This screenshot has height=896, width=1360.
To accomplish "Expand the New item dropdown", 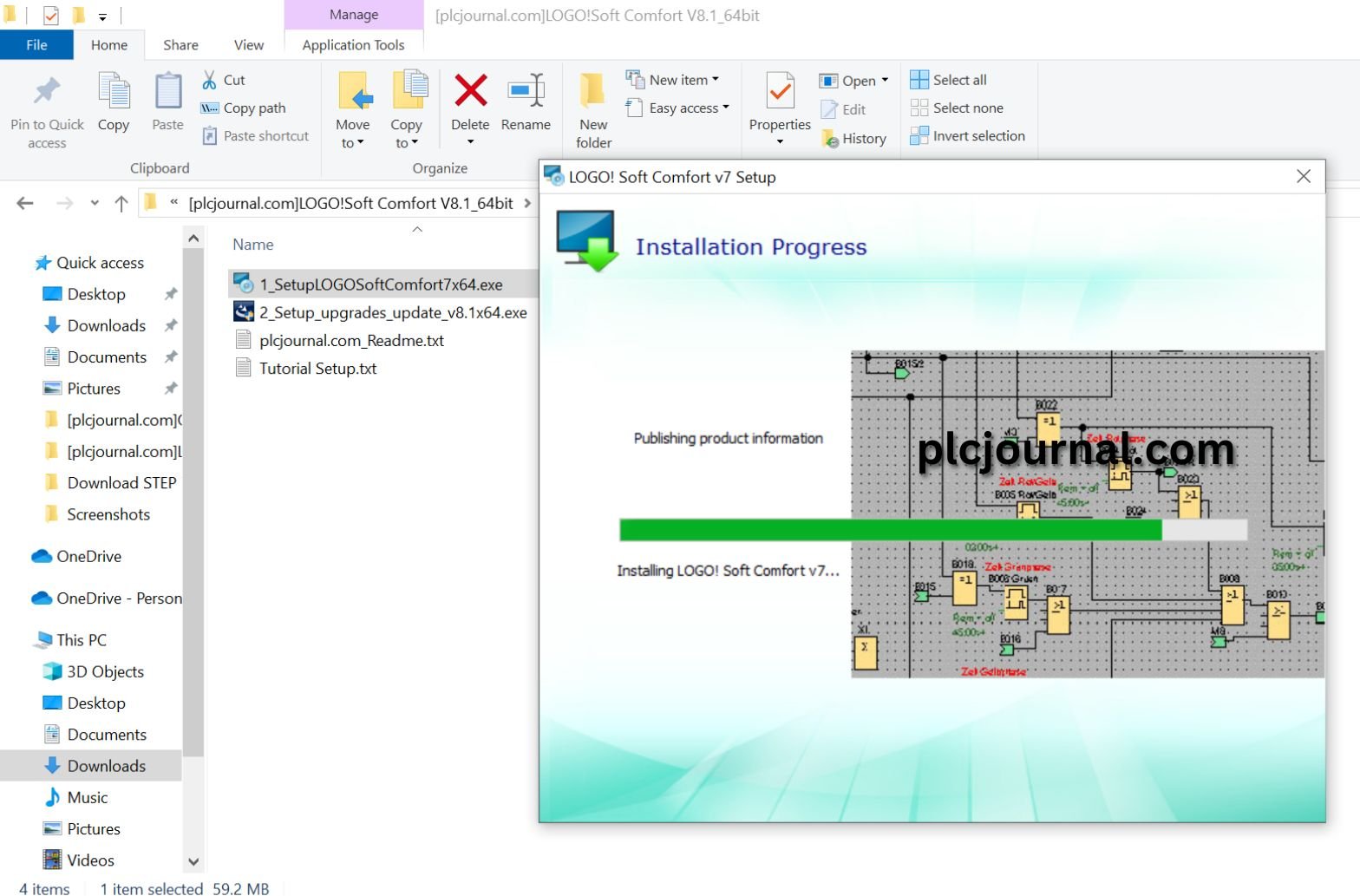I will tap(677, 80).
